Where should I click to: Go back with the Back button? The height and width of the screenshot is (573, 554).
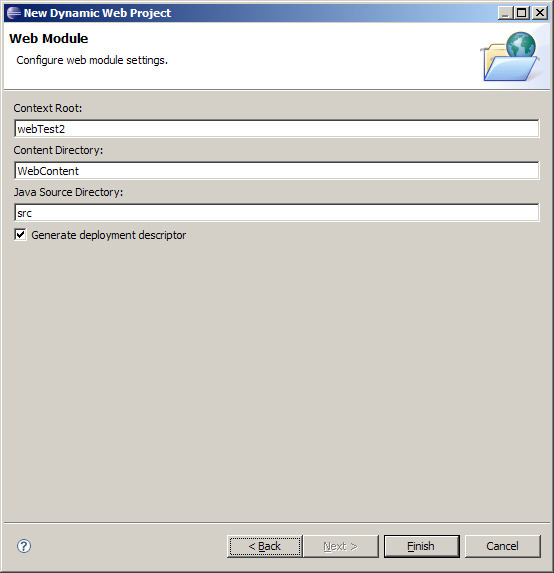click(265, 546)
